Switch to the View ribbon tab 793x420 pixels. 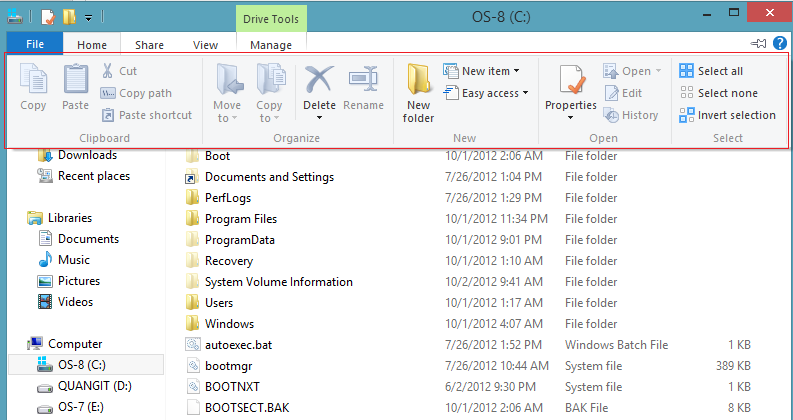(205, 45)
